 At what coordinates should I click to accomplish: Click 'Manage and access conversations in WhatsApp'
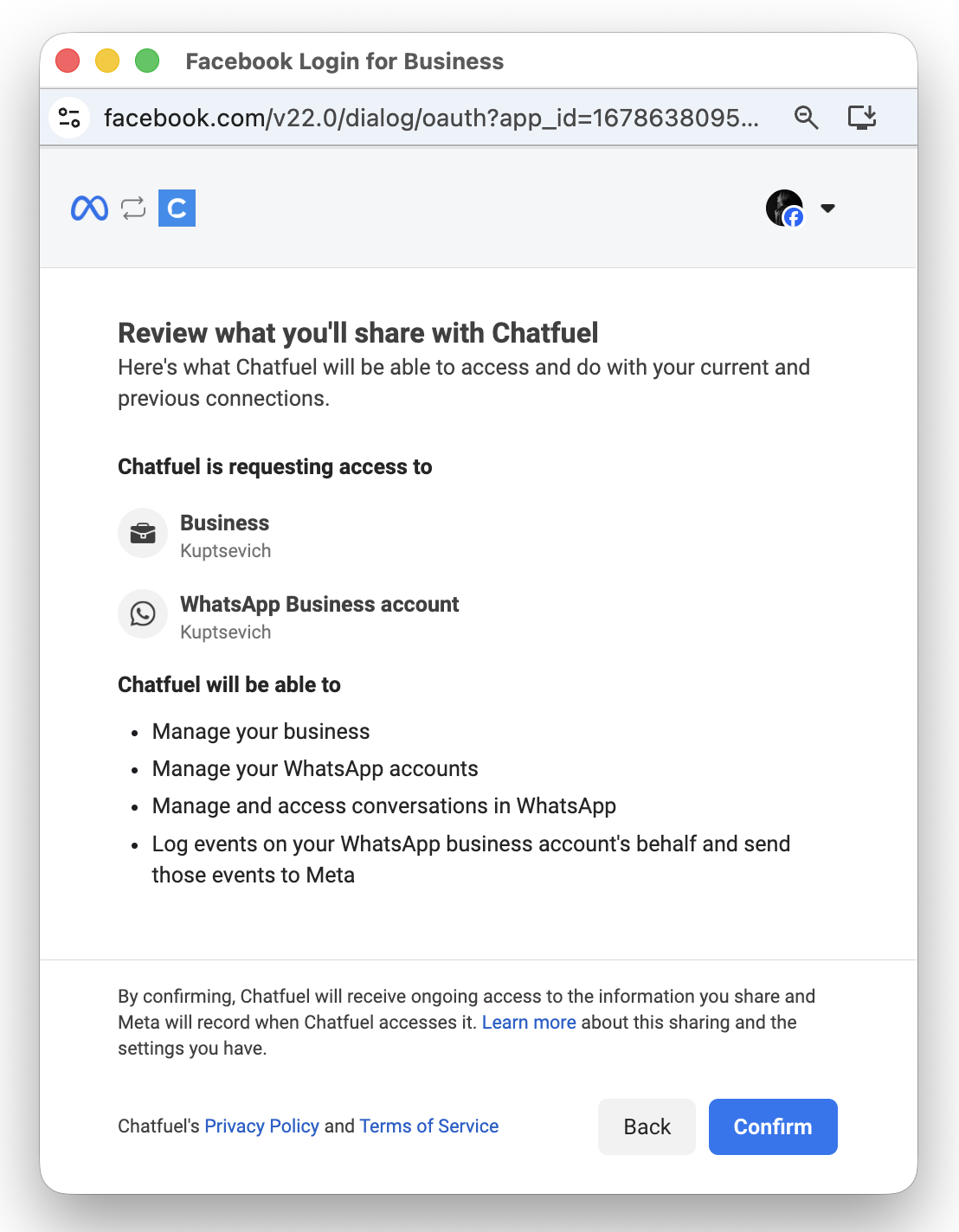(x=384, y=805)
